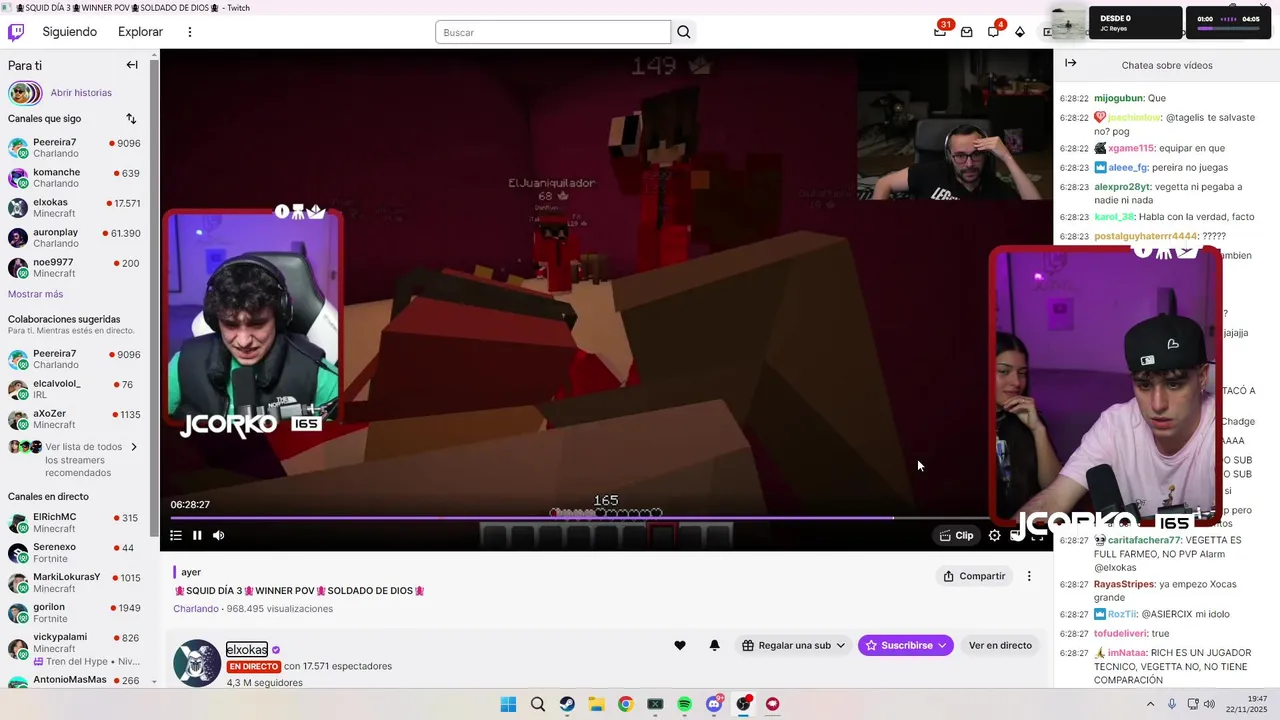
Task: Open video player settings gear
Action: click(994, 535)
